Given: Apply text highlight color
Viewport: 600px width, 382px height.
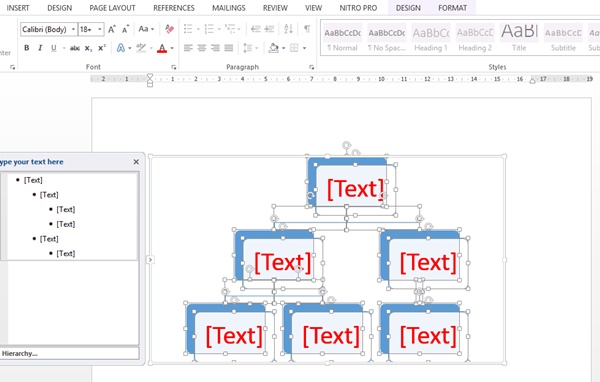Looking at the screenshot, I should (x=141, y=48).
